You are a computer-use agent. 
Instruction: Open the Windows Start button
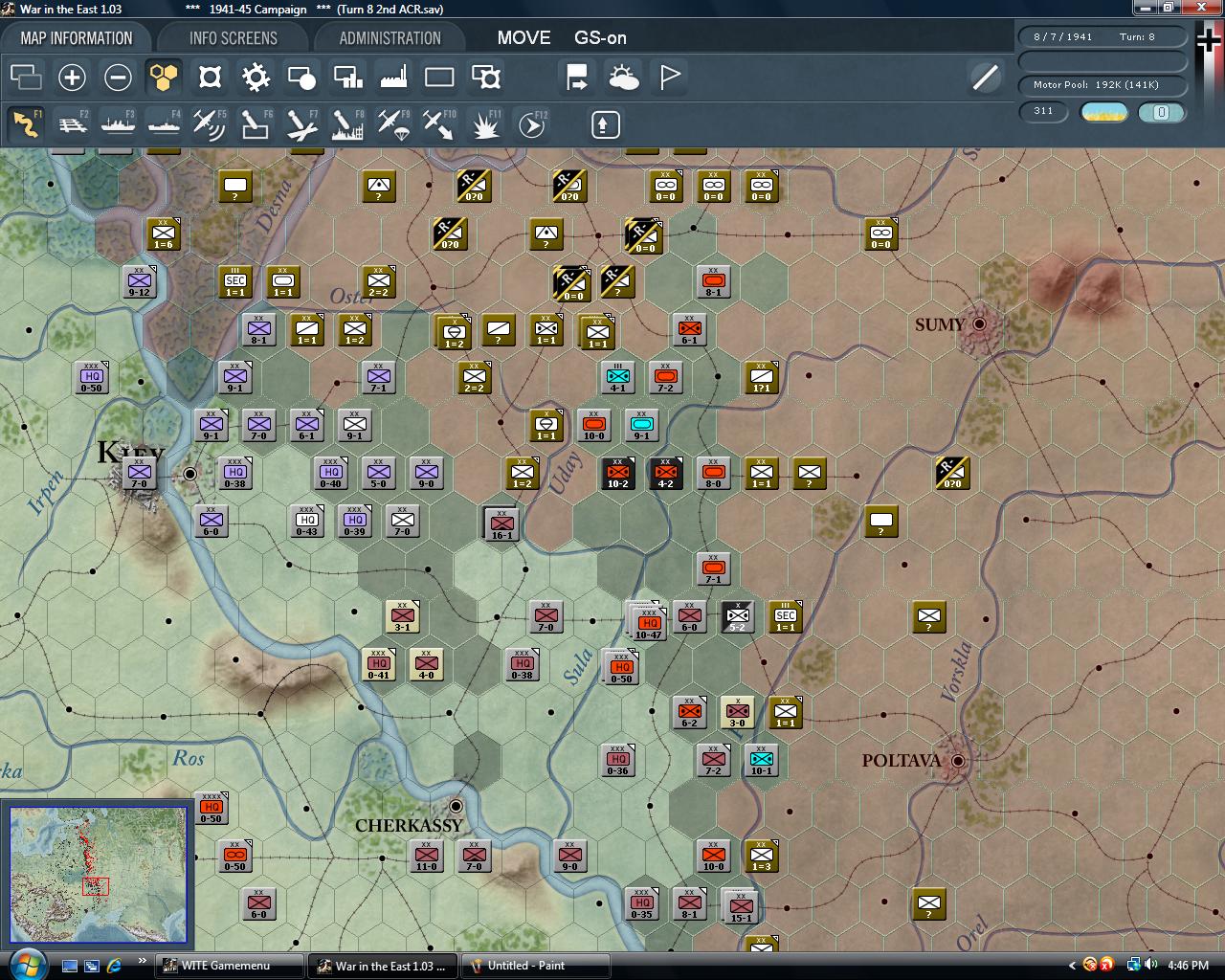26,964
